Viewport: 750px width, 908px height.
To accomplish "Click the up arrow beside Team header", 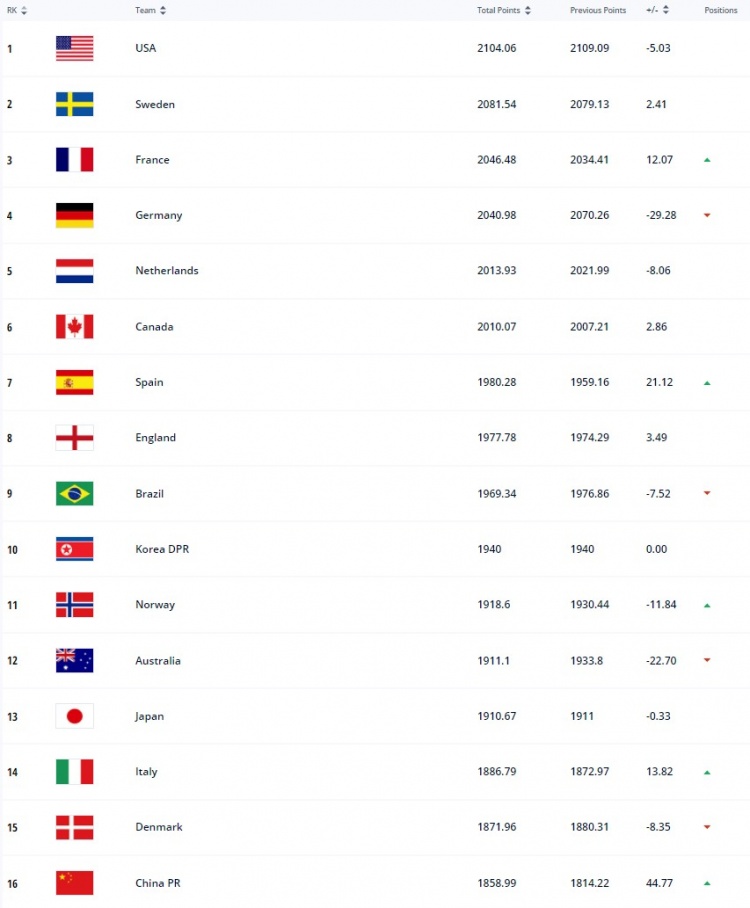I will pos(162,10).
